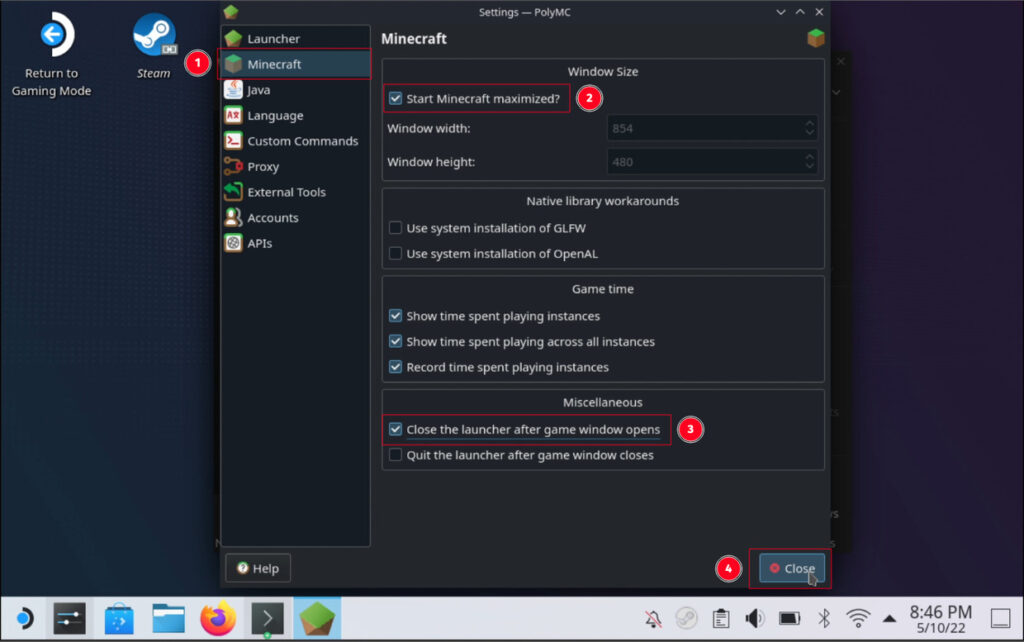Open the Accounts page
This screenshot has height=642, width=1024.
coord(295,217)
